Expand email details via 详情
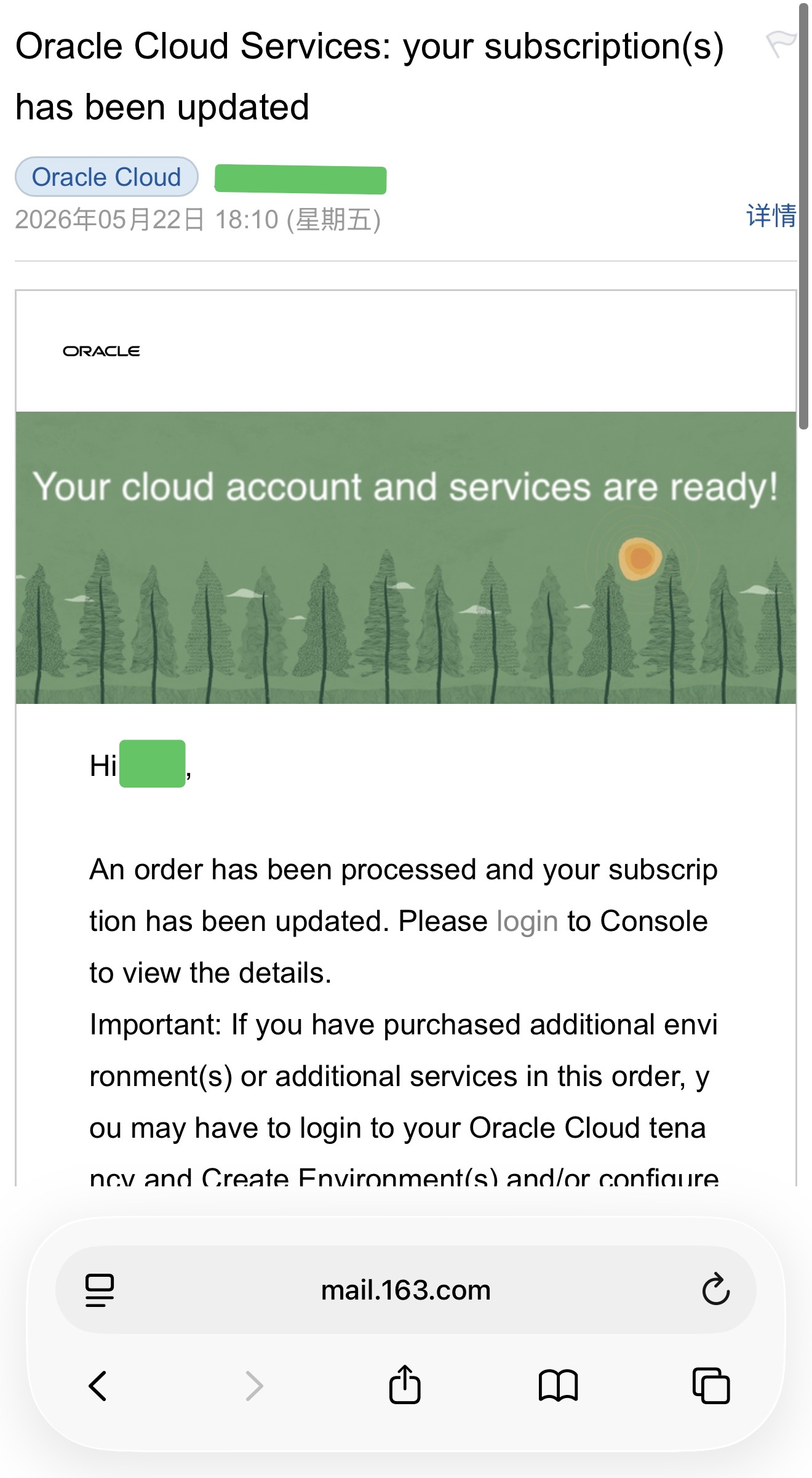This screenshot has width=812, height=1478. coord(771,215)
